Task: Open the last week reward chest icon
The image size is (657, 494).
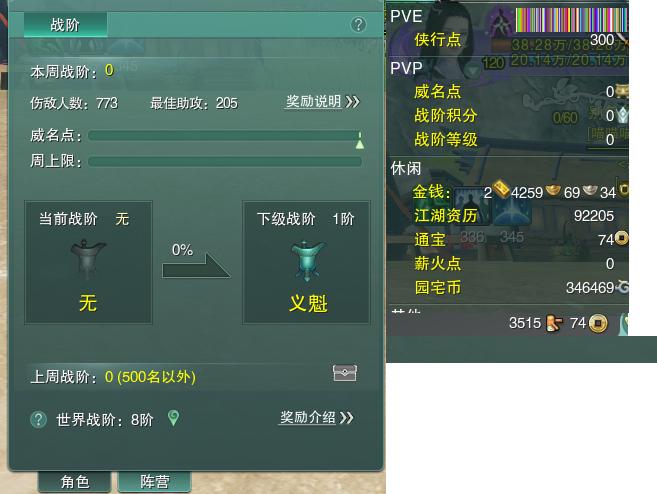Action: coord(344,372)
